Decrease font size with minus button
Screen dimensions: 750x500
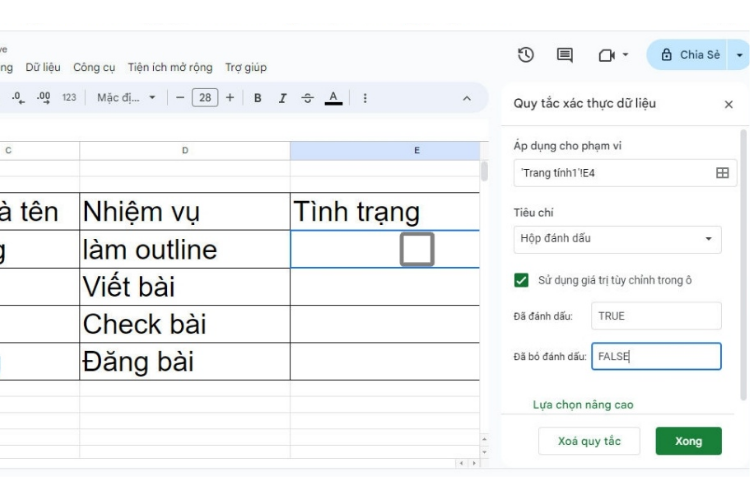(180, 98)
